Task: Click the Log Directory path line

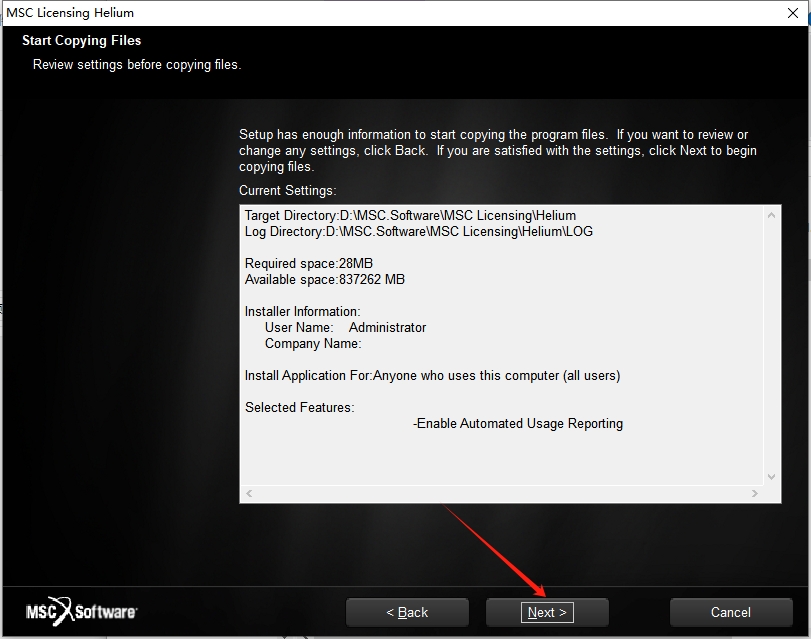Action: point(418,231)
